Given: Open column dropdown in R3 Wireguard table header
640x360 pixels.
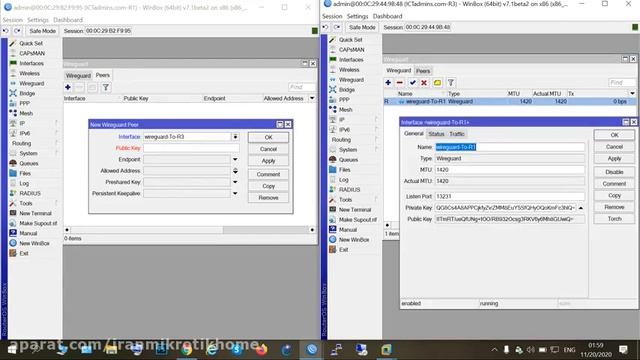Looking at the screenshot, I should click(x=632, y=93).
